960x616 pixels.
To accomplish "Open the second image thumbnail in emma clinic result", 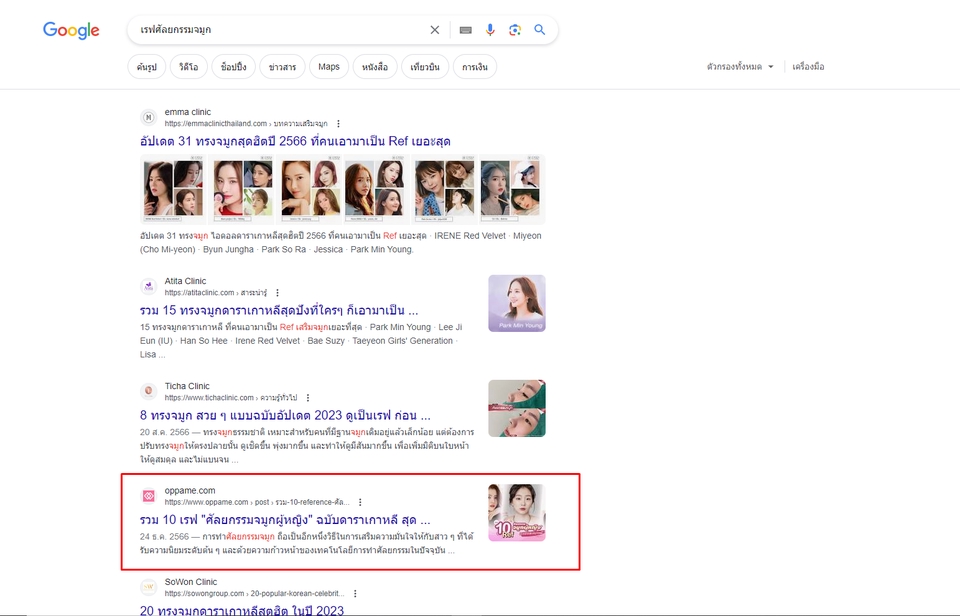I will pos(243,189).
